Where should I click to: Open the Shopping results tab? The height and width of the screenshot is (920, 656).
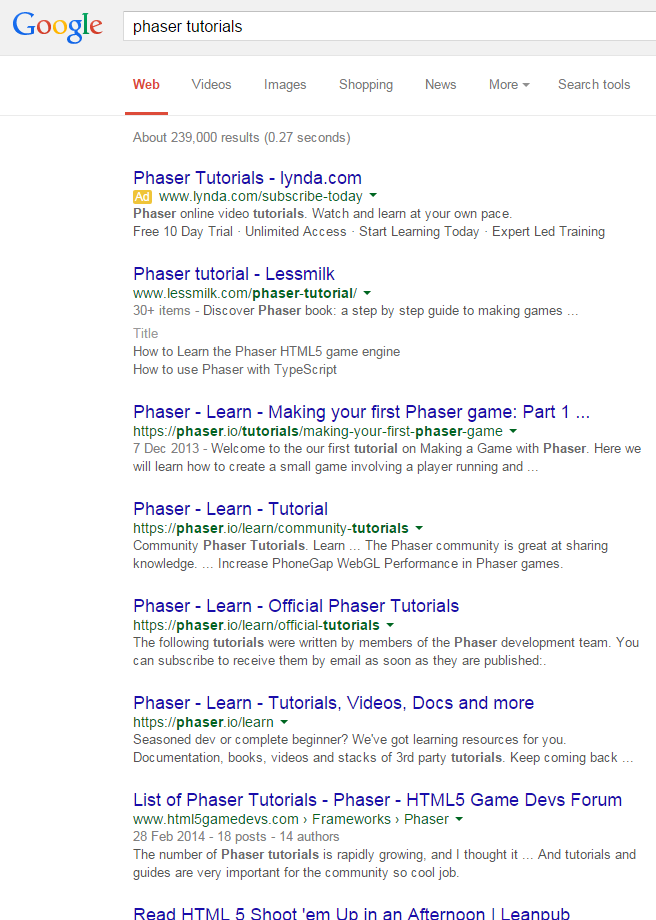[x=365, y=85]
